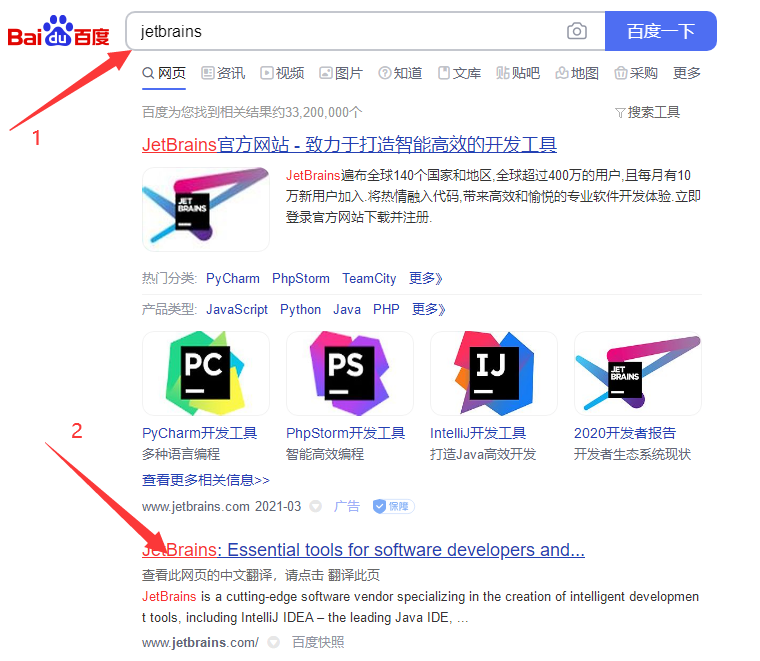Expand 更多 in 热门分类 row
This screenshot has width=760, height=661.
(x=426, y=279)
